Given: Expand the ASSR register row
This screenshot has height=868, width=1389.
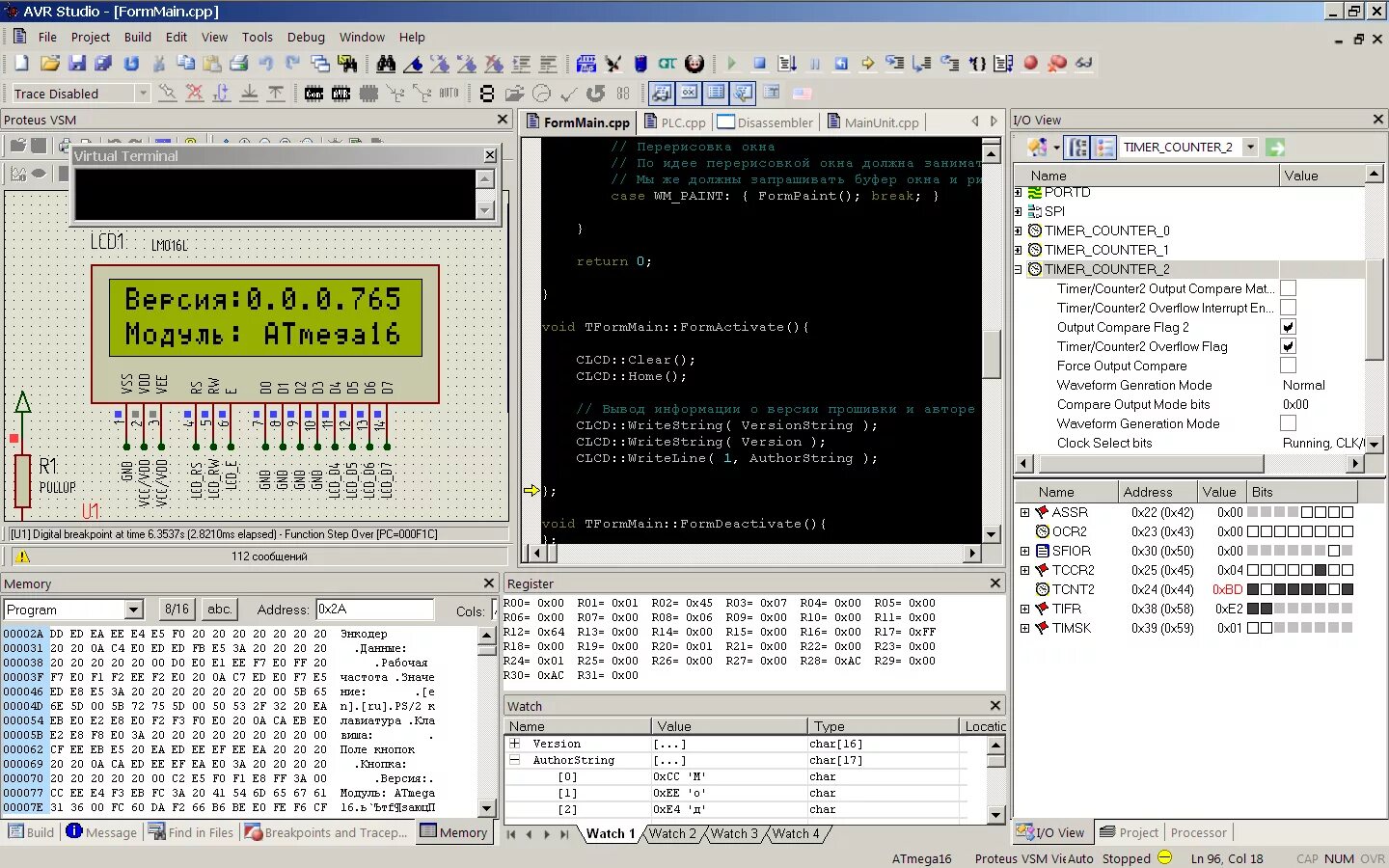Looking at the screenshot, I should [1024, 512].
